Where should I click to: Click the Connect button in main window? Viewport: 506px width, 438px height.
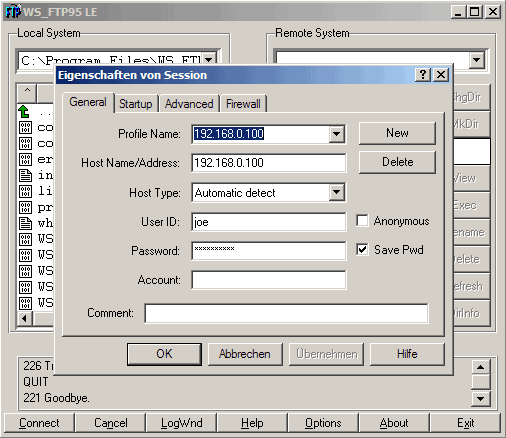point(39,423)
